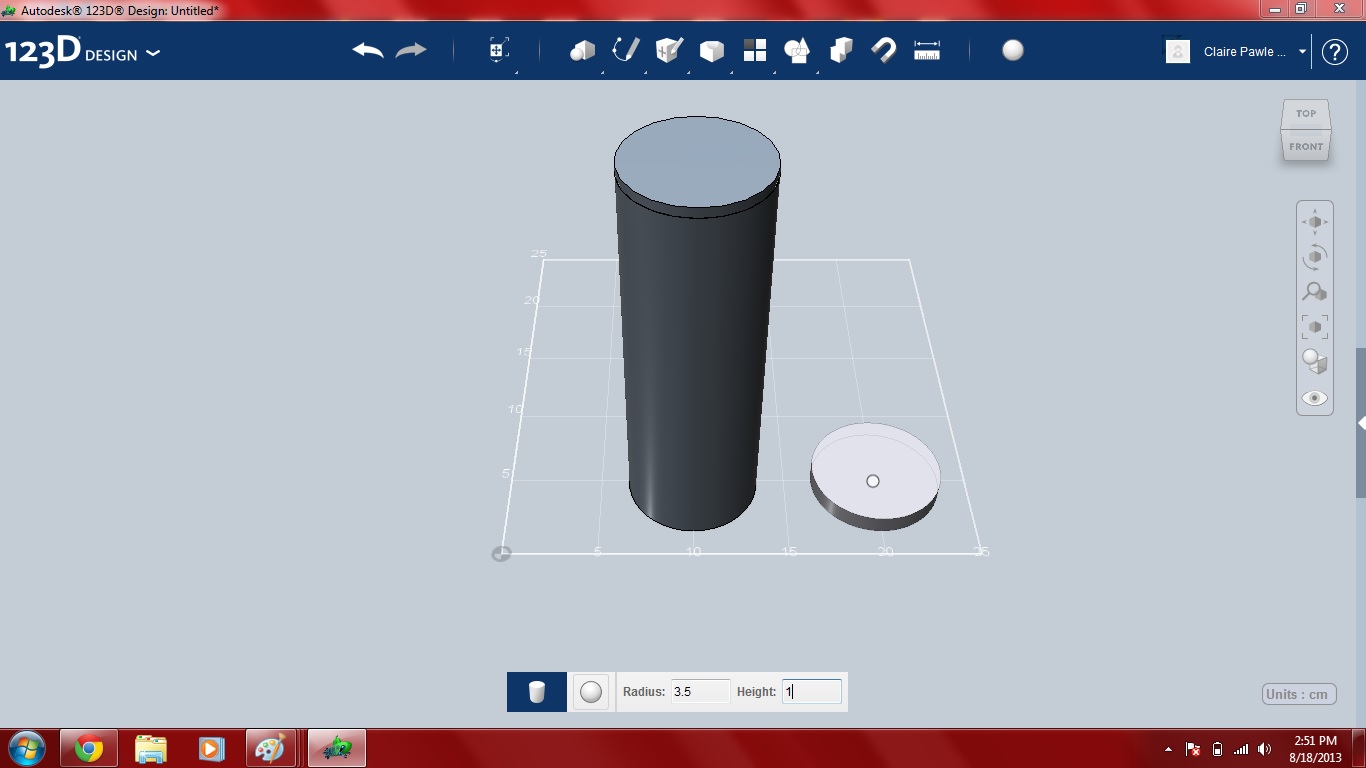
Task: Expand the Claire Pawle account dropdown arrow
Action: click(1302, 52)
